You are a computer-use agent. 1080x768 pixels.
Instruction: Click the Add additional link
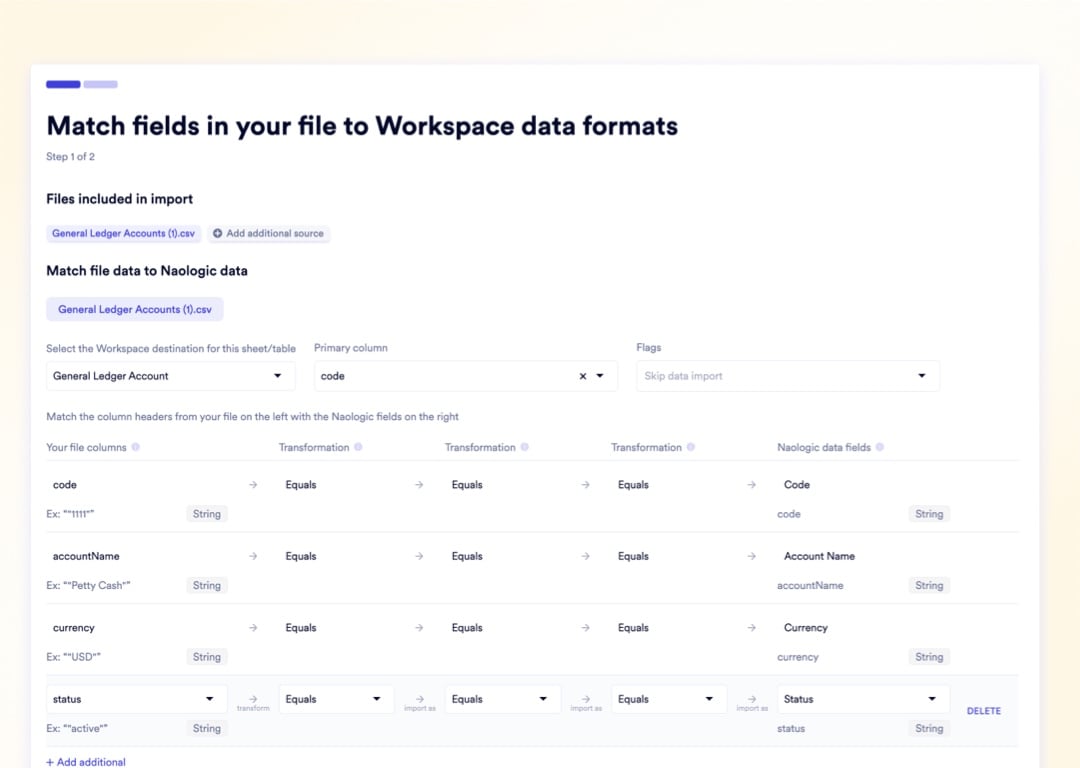click(86, 761)
